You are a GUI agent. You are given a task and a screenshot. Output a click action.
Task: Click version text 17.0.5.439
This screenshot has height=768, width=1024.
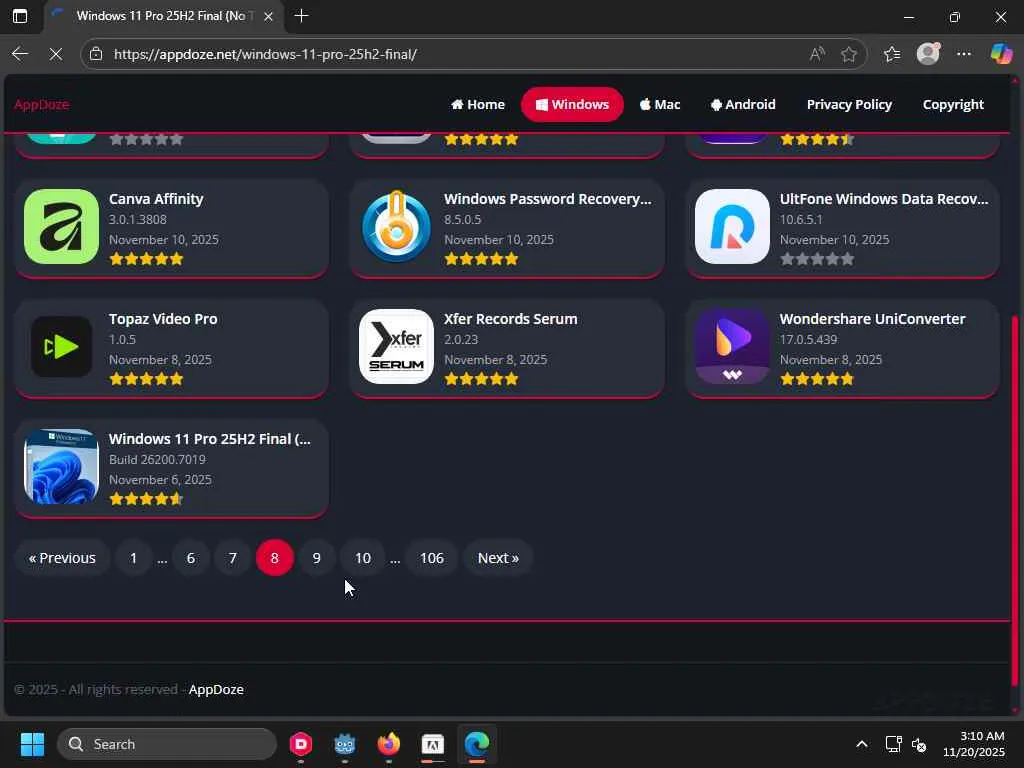pyautogui.click(x=808, y=340)
